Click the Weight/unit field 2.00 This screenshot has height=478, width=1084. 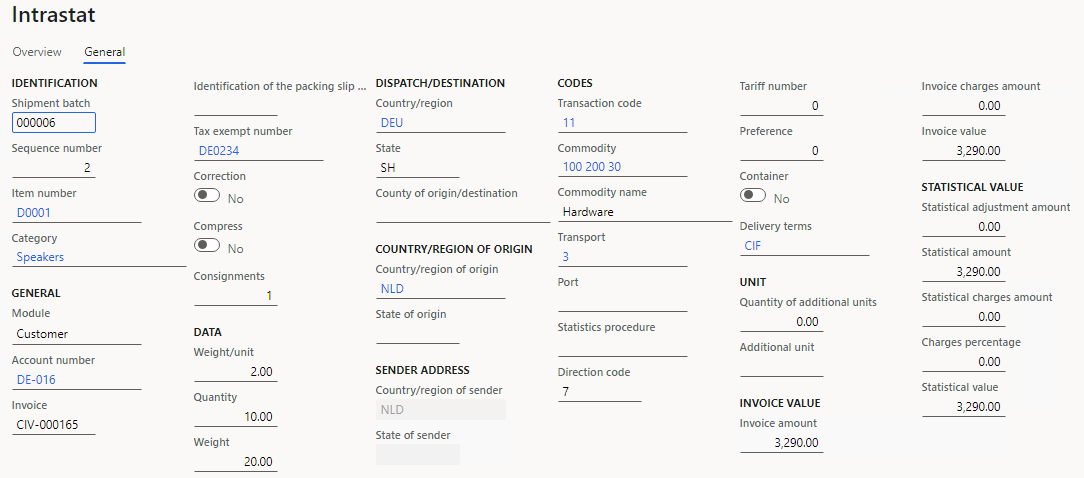(236, 372)
